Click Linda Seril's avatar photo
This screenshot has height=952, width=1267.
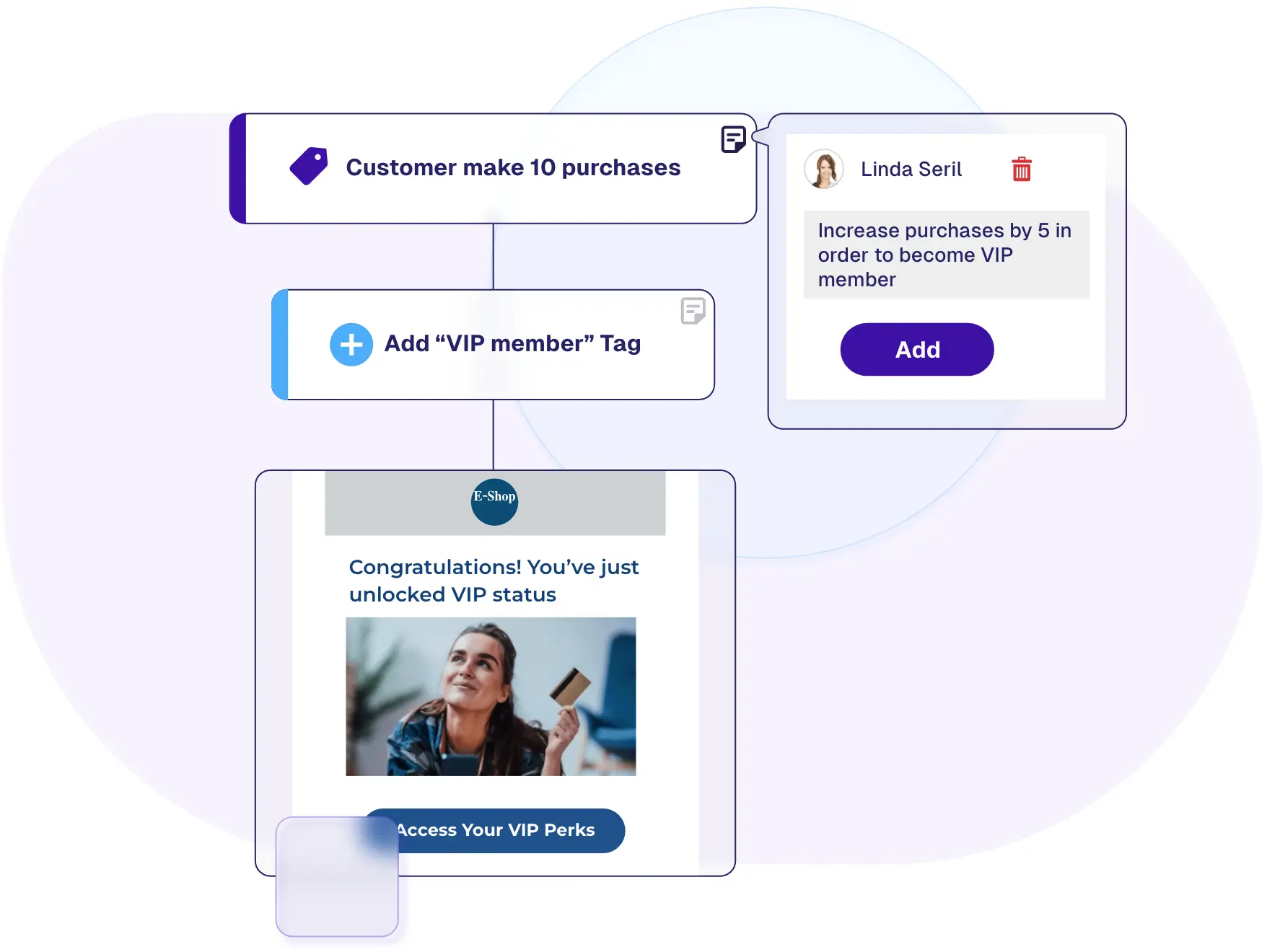tap(824, 169)
